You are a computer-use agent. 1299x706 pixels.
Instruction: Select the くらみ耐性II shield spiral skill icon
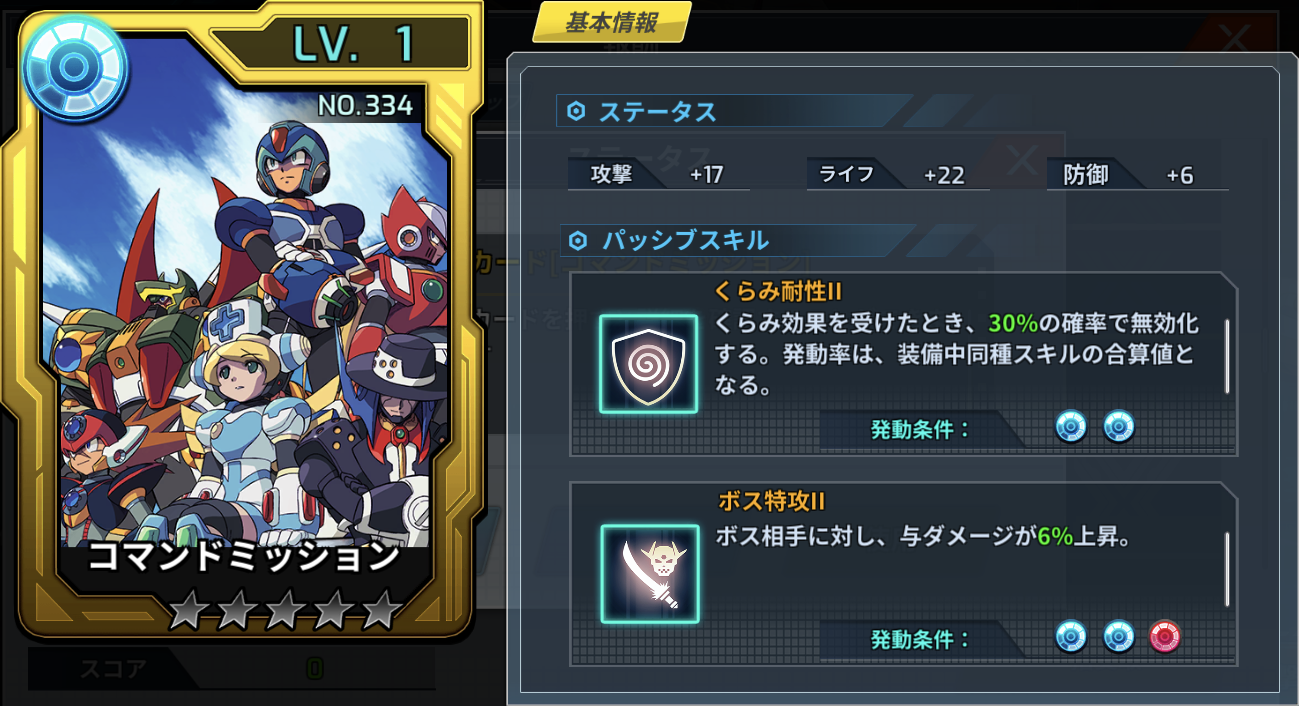pyautogui.click(x=648, y=364)
